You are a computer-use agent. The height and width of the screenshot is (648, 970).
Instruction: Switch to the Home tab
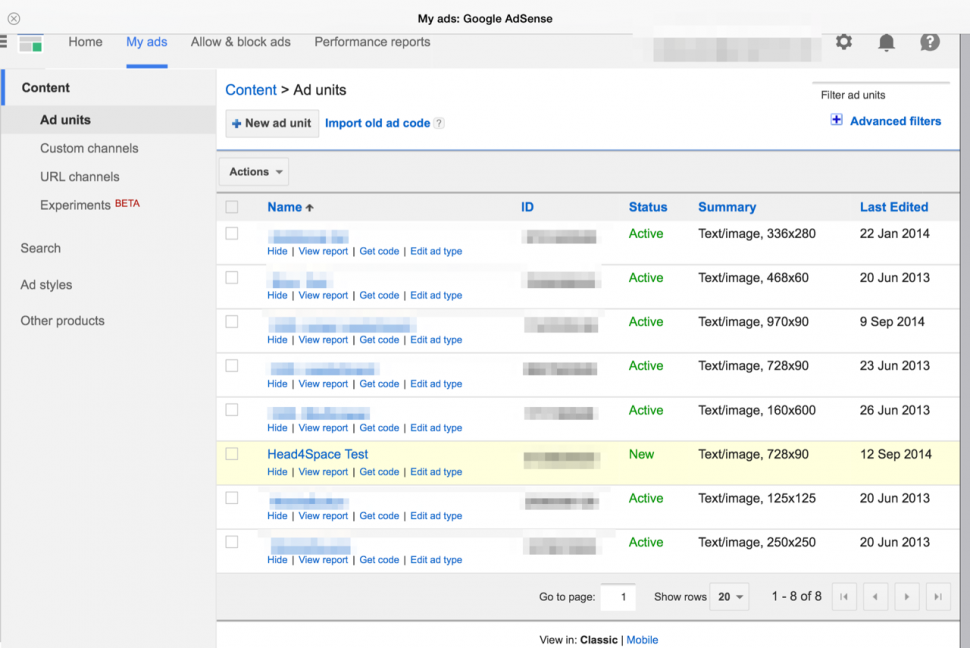85,42
